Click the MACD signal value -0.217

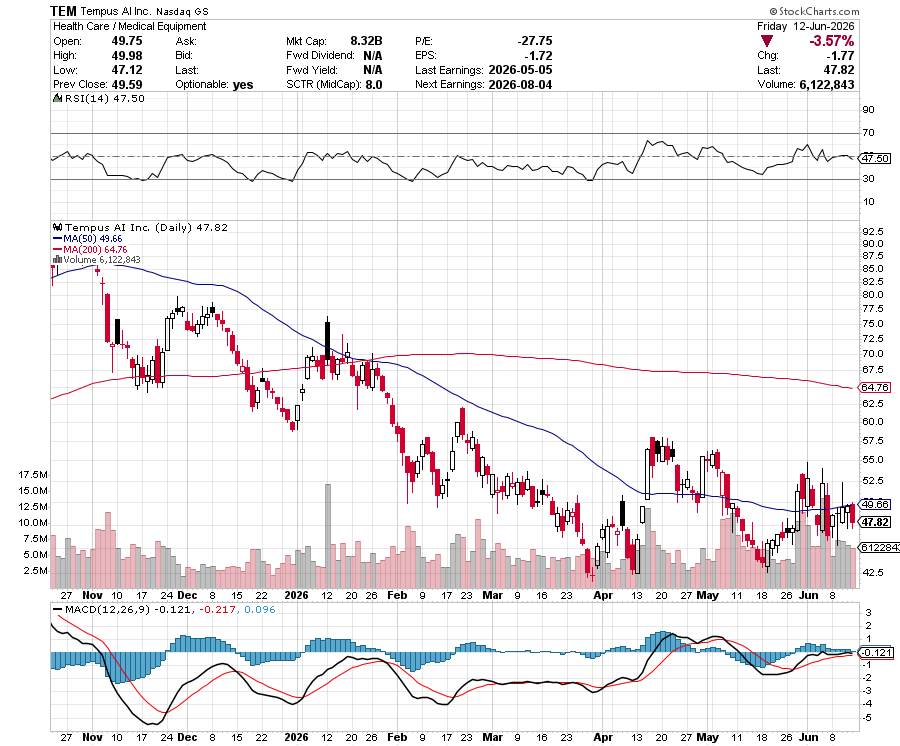tap(216, 609)
